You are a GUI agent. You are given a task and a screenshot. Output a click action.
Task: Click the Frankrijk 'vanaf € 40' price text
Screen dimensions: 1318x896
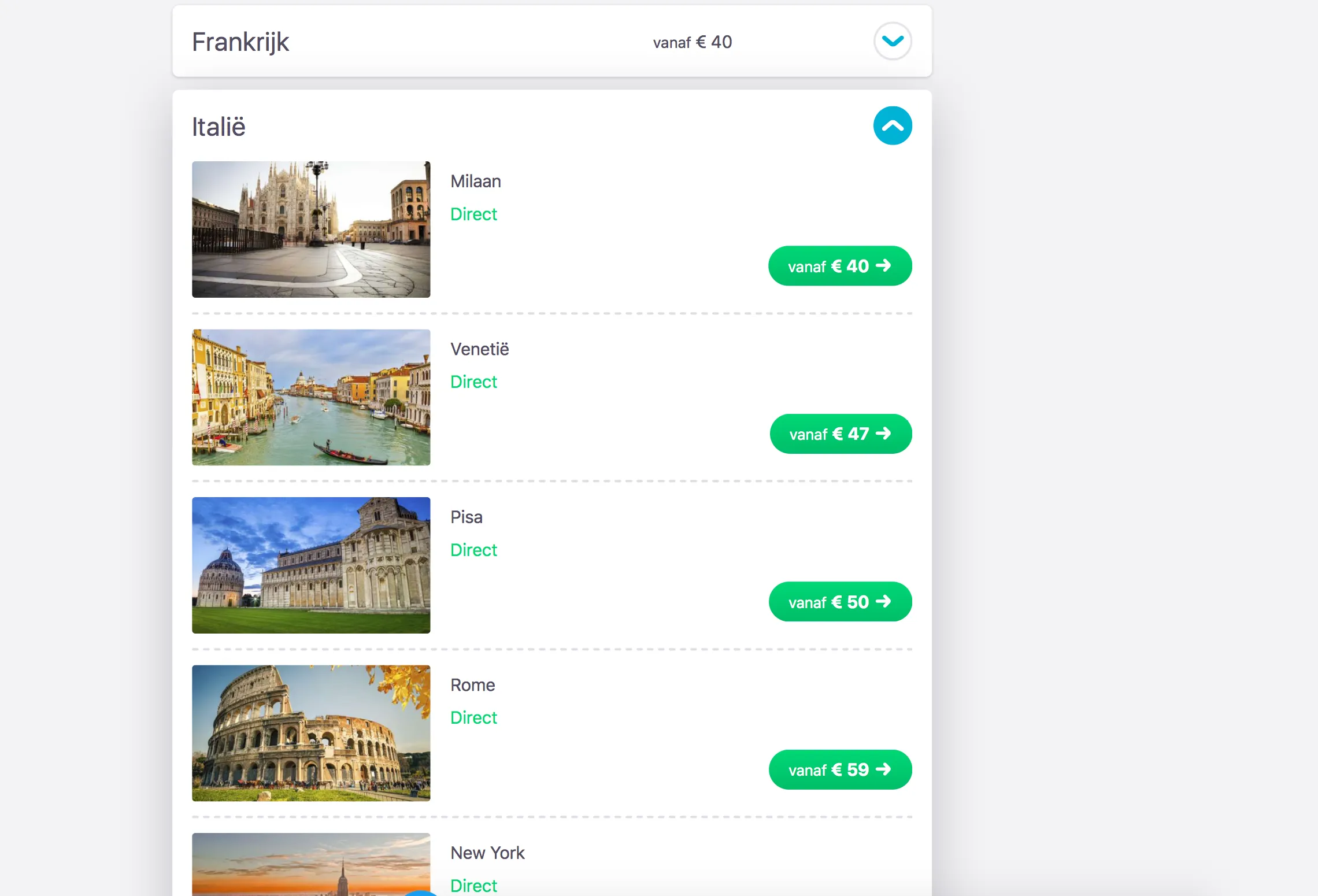[693, 42]
